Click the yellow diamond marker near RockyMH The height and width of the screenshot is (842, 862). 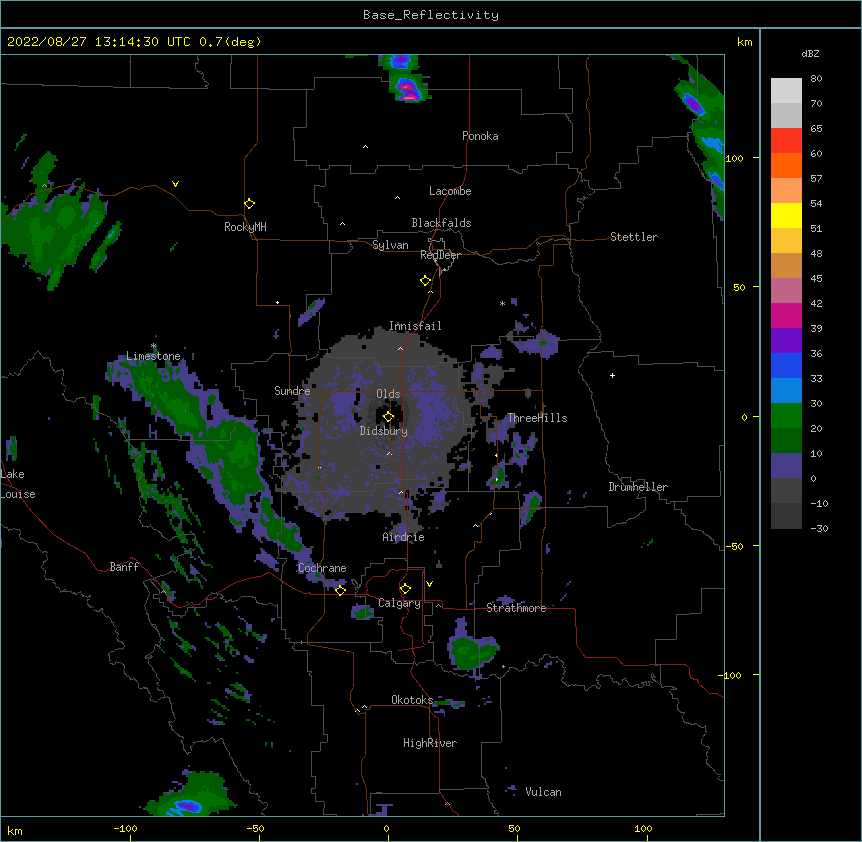pos(250,204)
